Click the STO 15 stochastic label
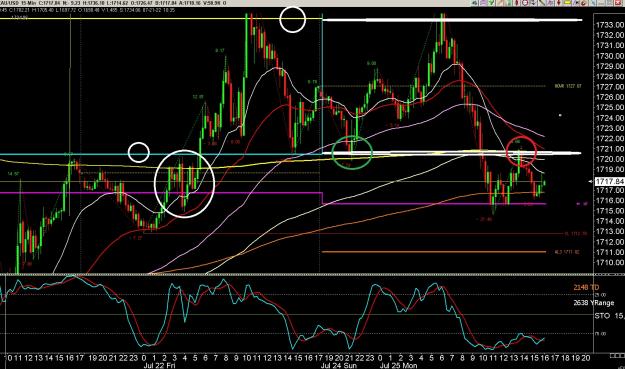The height and width of the screenshot is (369, 625). click(609, 316)
